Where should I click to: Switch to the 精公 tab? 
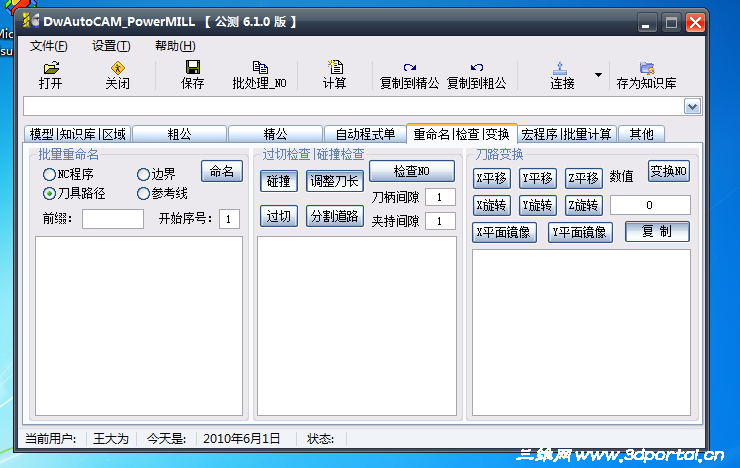(276, 134)
